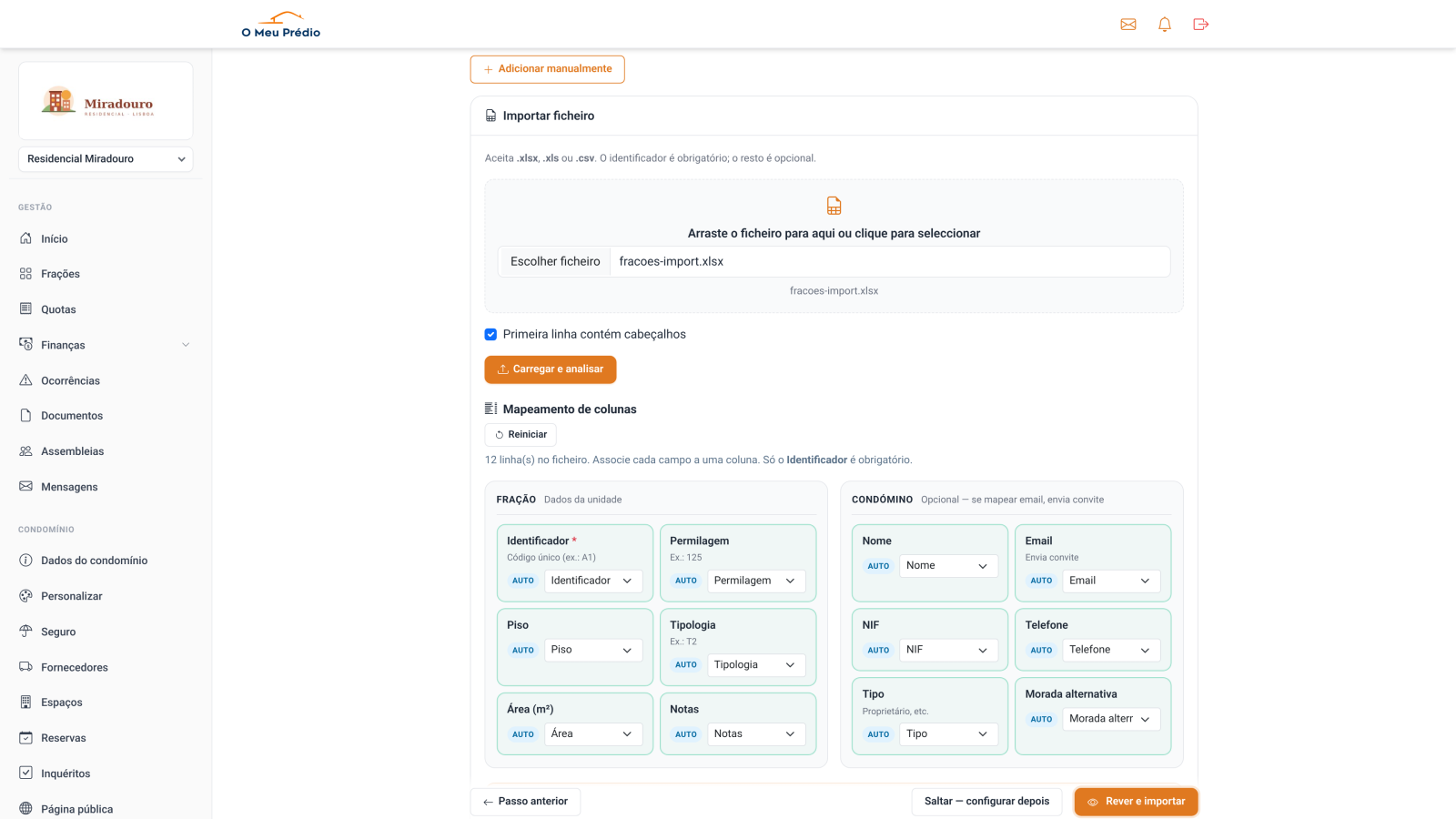Viewport: 1456px width, 819px height.
Task: Click Adicionar manualmente button
Action: [x=547, y=69]
